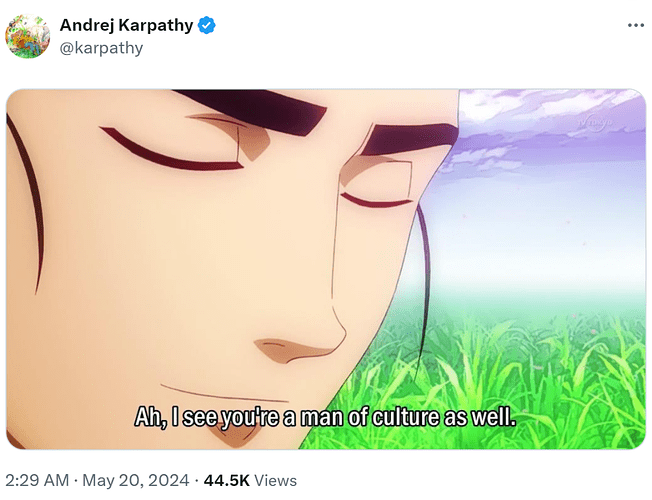
Task: Click the May 20, 2024 date
Action: [136, 480]
